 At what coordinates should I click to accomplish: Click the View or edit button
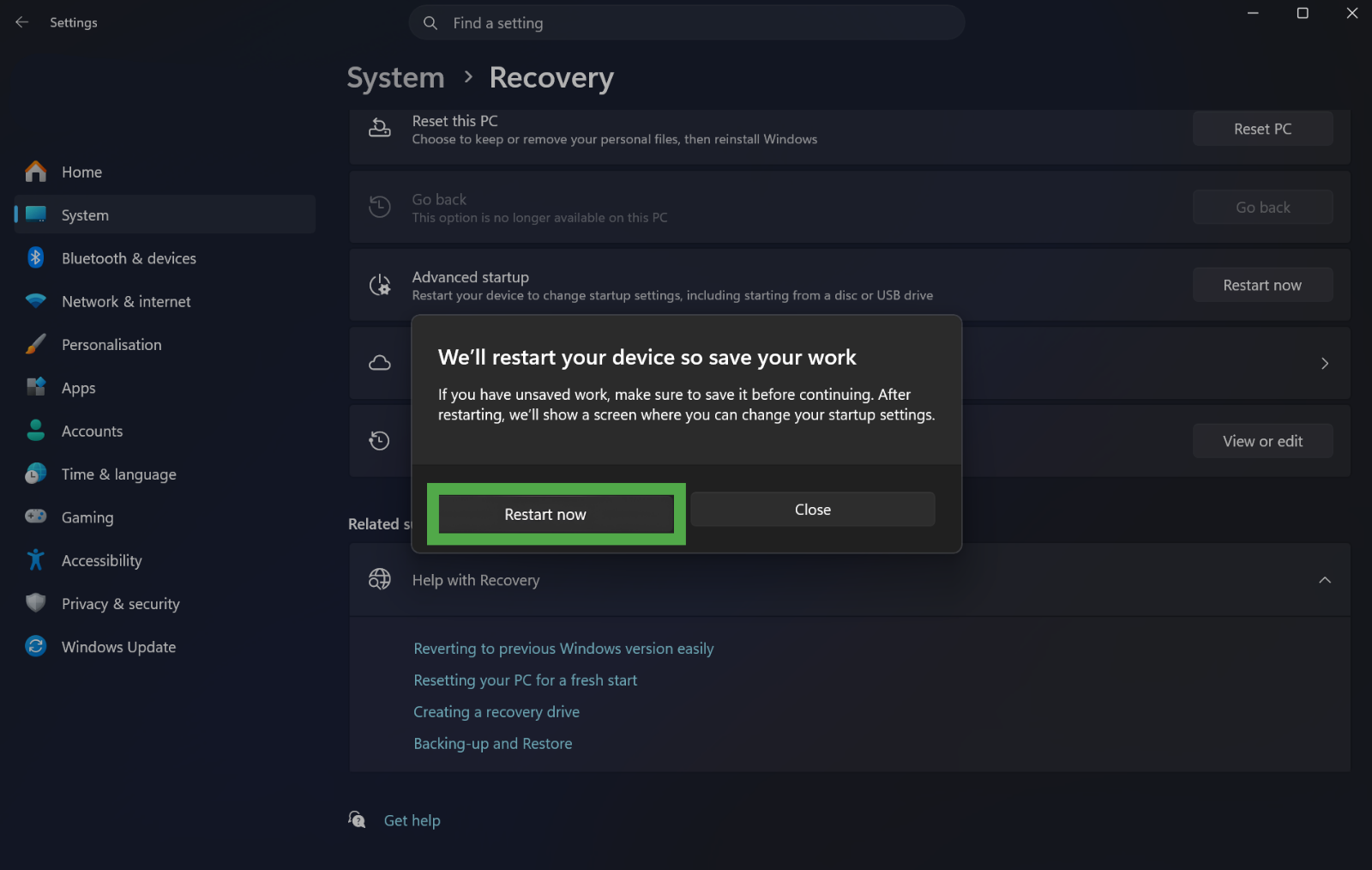[x=1262, y=441]
